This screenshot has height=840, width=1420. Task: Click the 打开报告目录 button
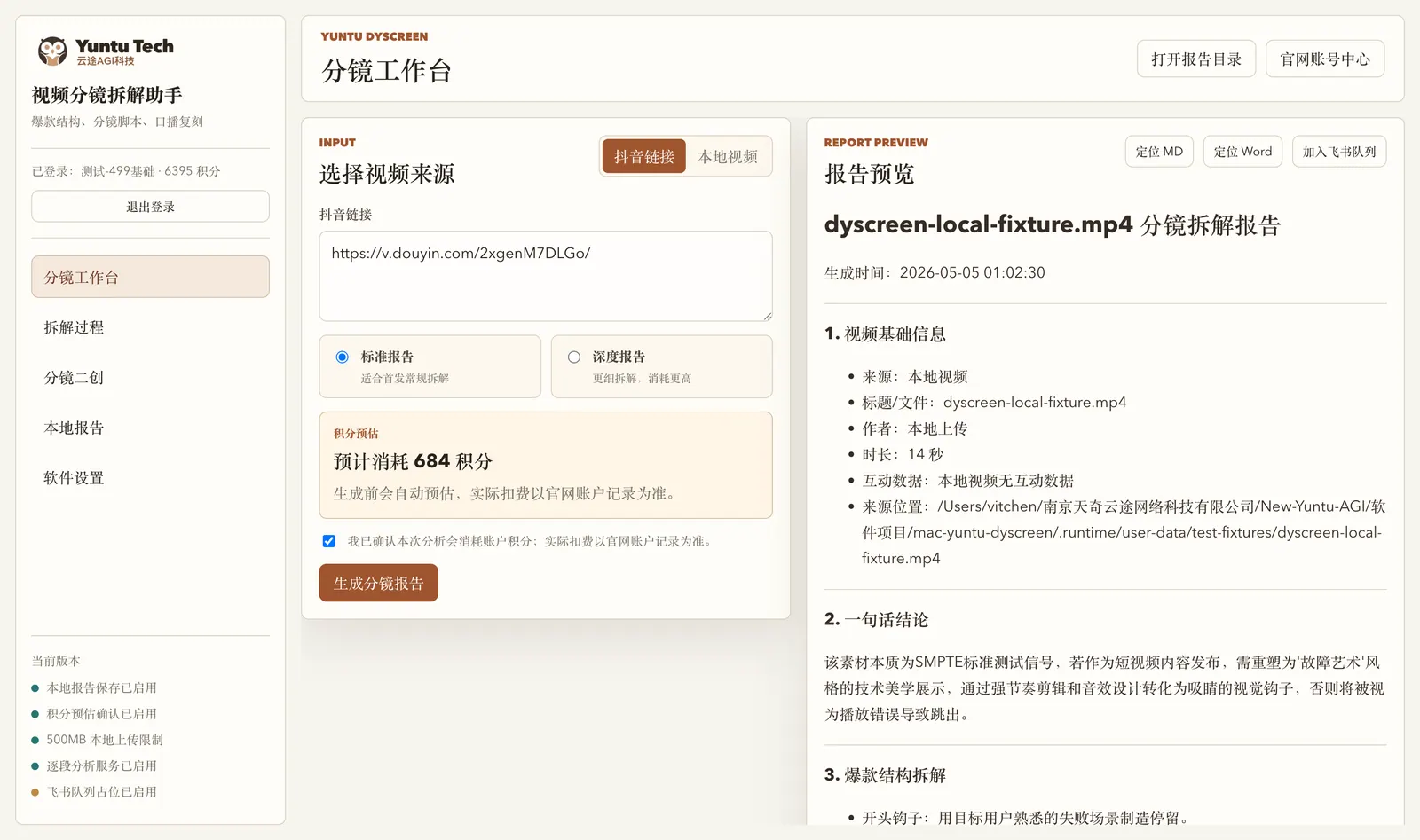(x=1196, y=59)
